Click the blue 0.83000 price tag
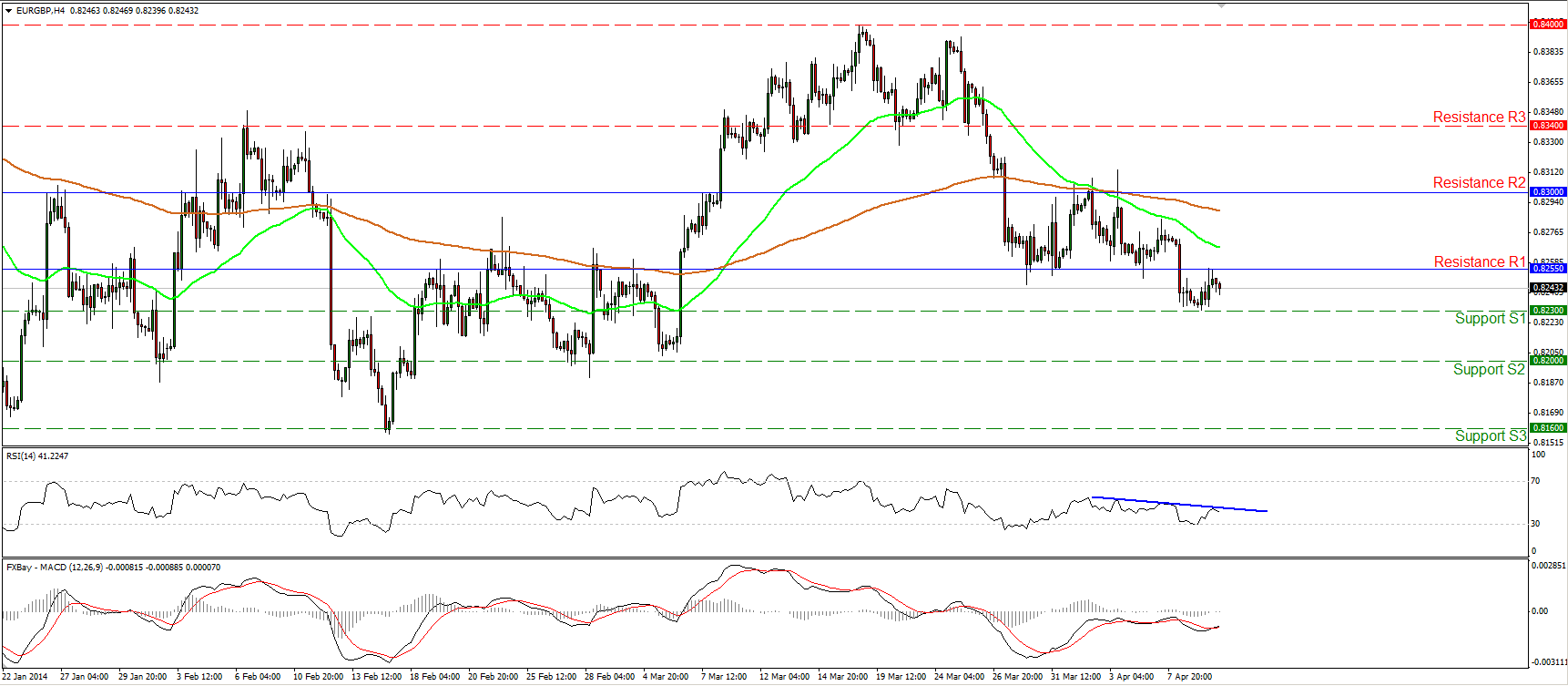The height and width of the screenshot is (686, 1568). pos(1548,192)
